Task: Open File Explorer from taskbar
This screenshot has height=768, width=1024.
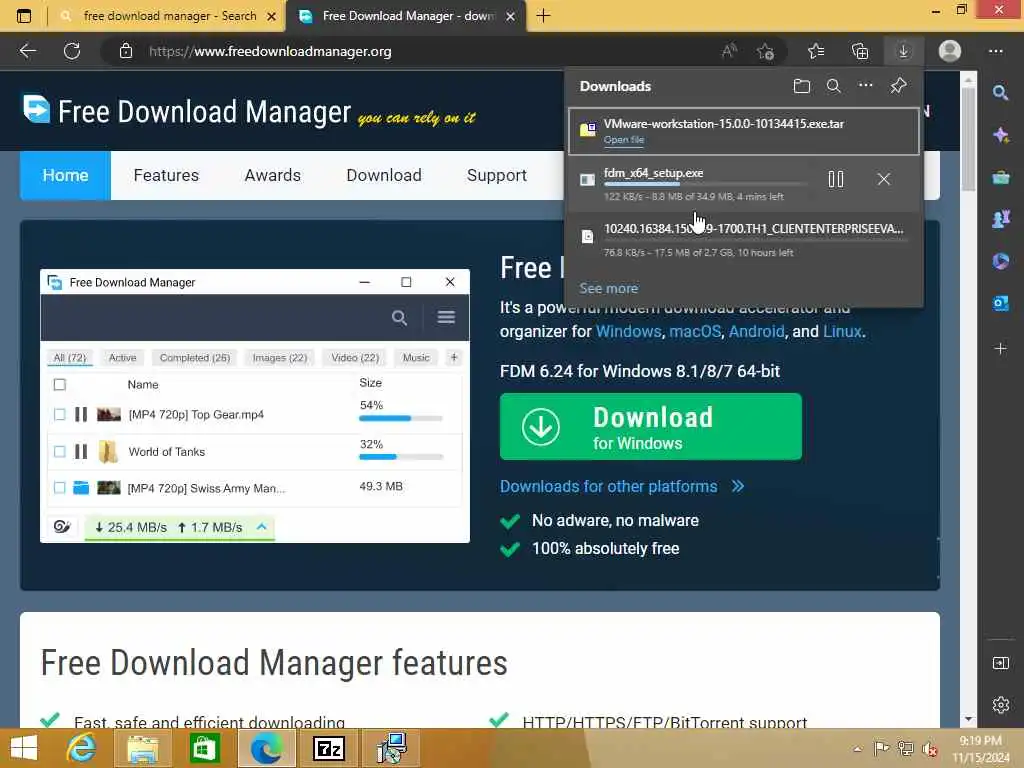Action: tap(142, 748)
